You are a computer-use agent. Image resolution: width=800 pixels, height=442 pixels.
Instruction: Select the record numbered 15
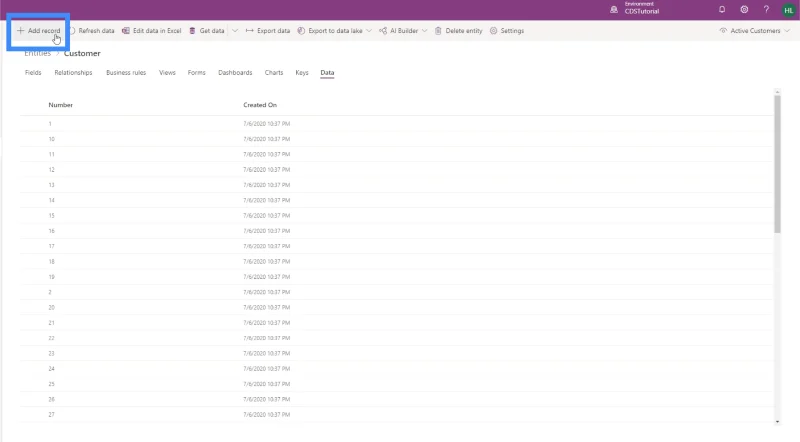point(396,215)
